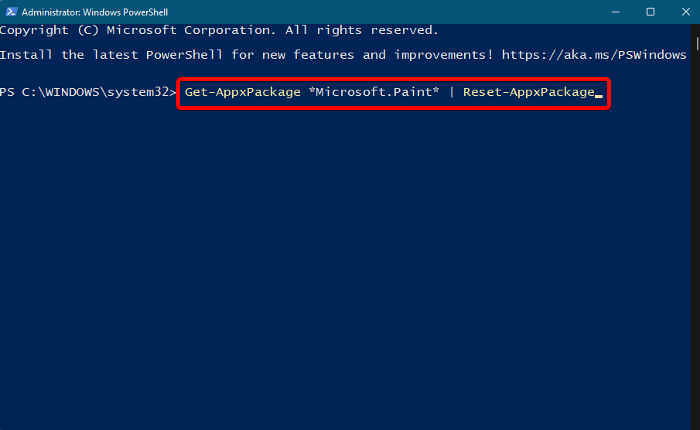Click the pipe character in the command
This screenshot has height=430, width=700.
pyautogui.click(x=451, y=93)
